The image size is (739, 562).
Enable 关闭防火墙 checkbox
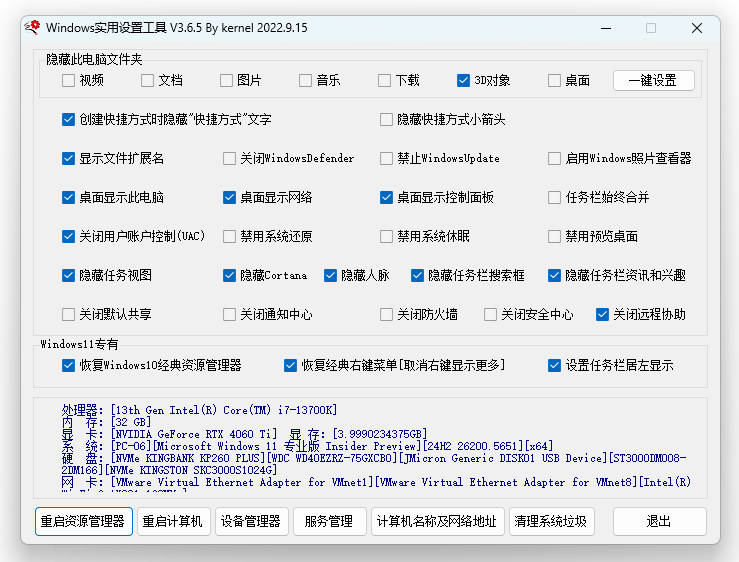click(386, 314)
